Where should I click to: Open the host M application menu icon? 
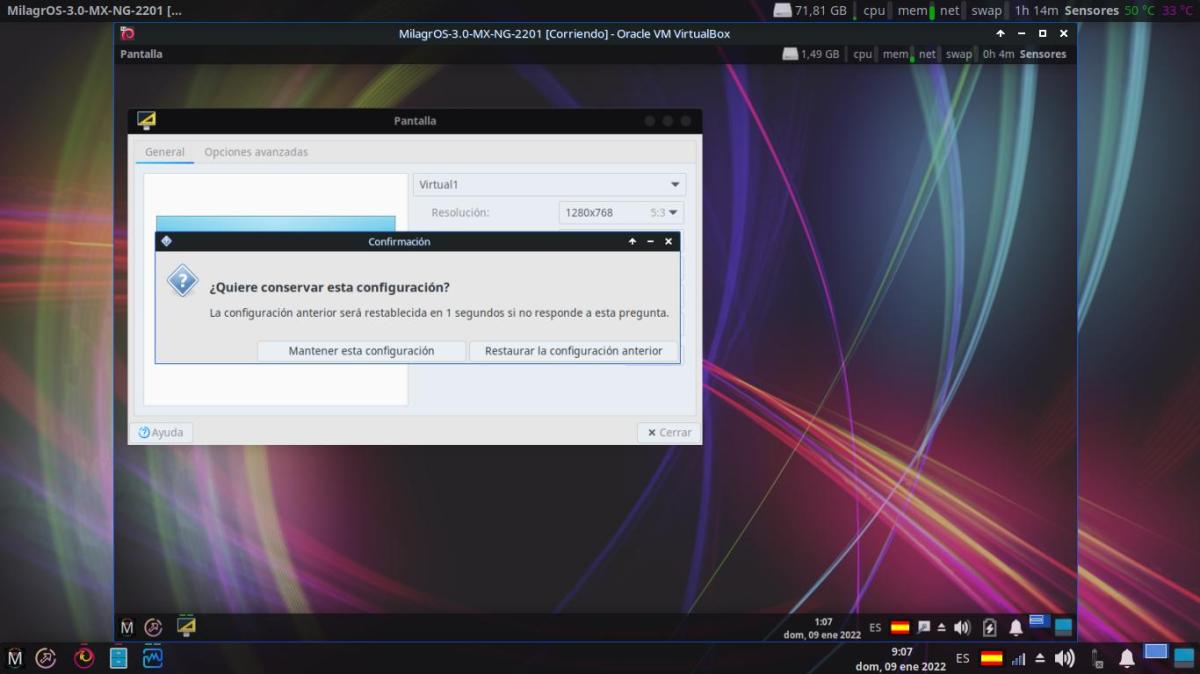[15, 658]
